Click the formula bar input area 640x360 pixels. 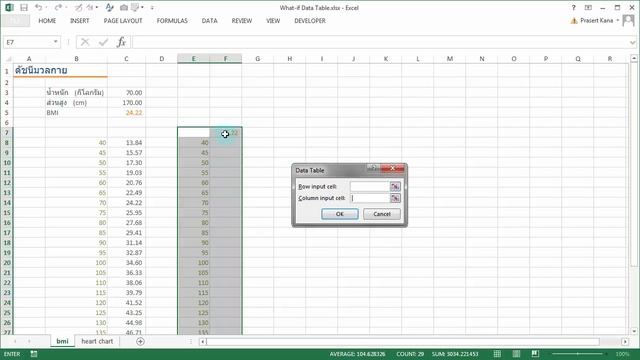[380, 42]
